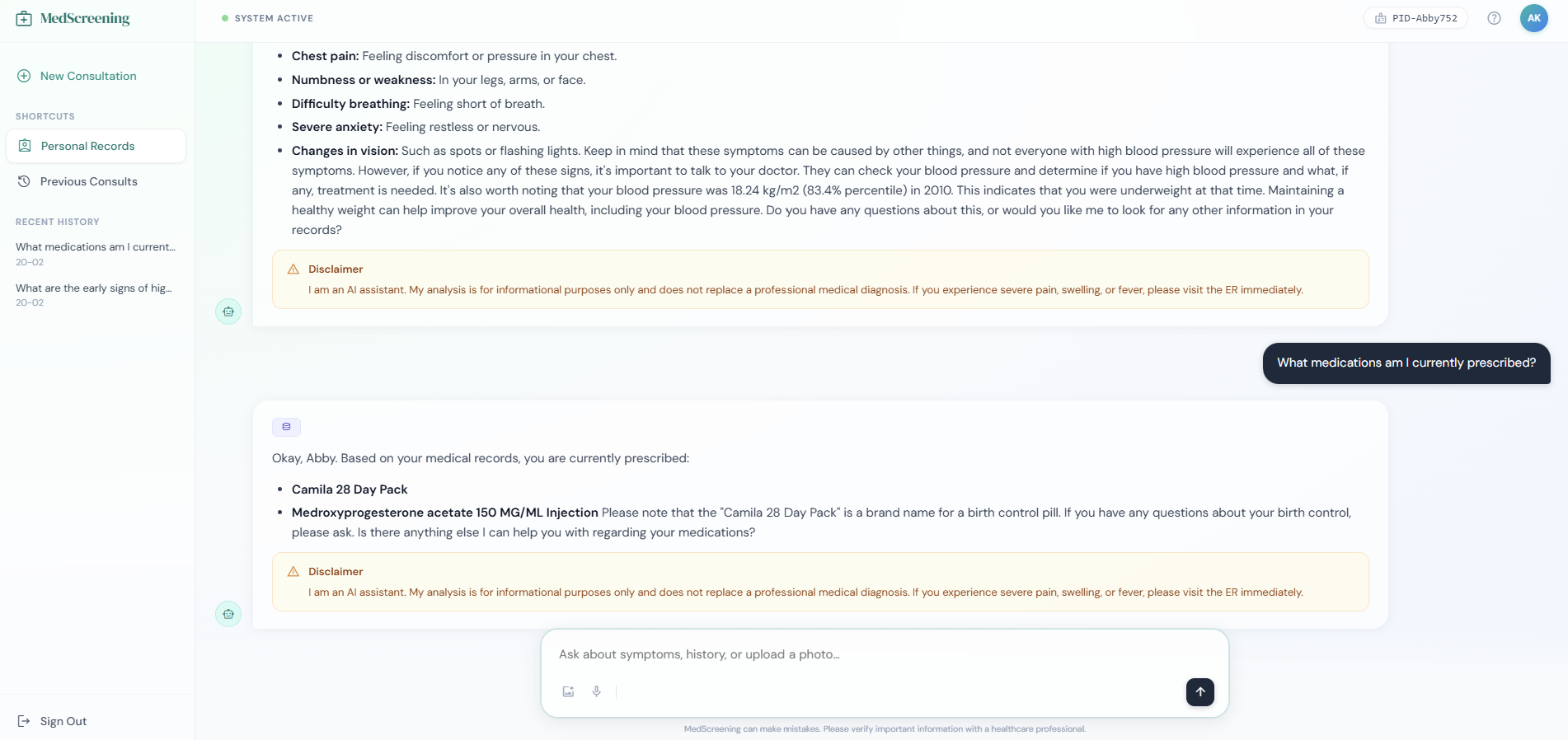The width and height of the screenshot is (1568, 740).
Task: Open recent chat about early signs
Action: pyautogui.click(x=96, y=295)
